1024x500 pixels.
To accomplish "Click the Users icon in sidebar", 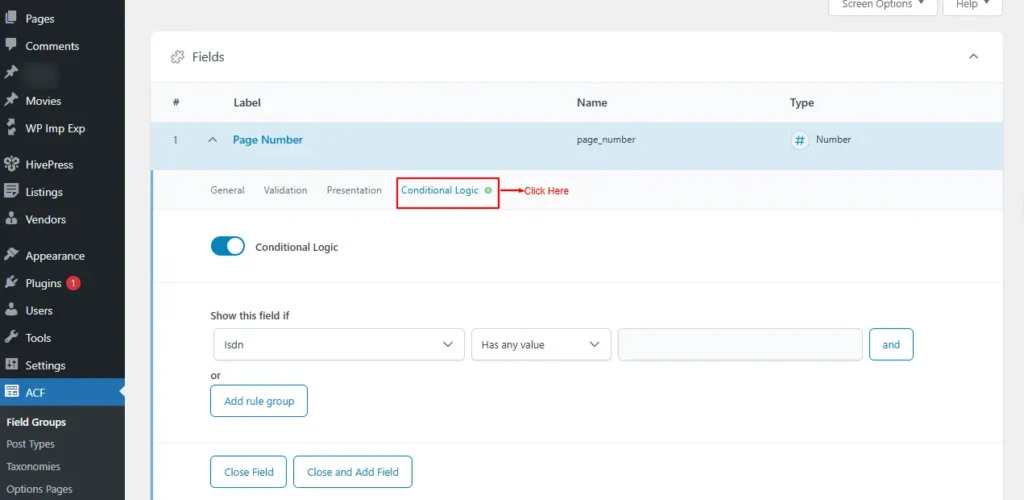I will pyautogui.click(x=11, y=311).
